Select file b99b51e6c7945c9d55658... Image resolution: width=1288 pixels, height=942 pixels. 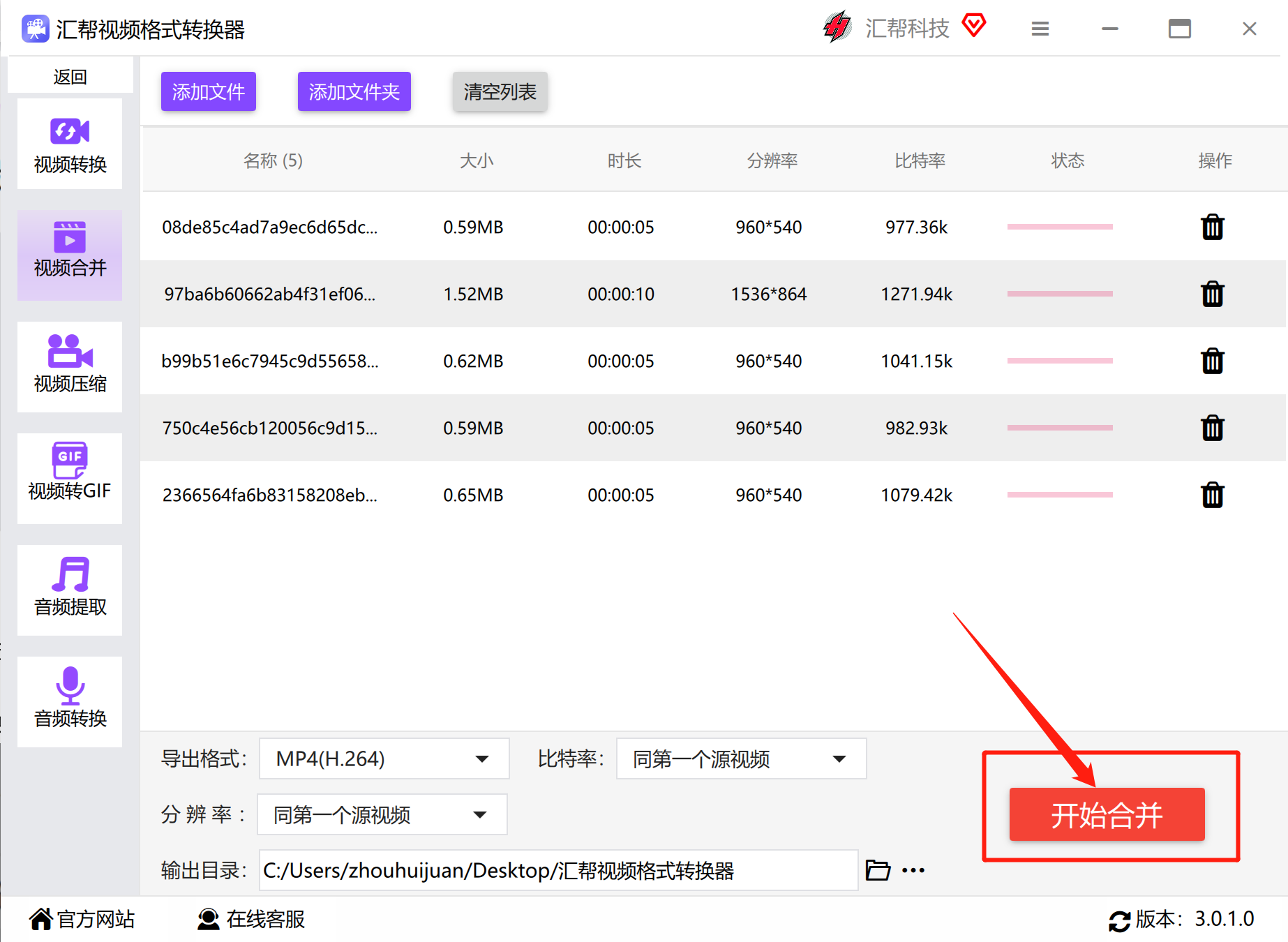click(270, 361)
